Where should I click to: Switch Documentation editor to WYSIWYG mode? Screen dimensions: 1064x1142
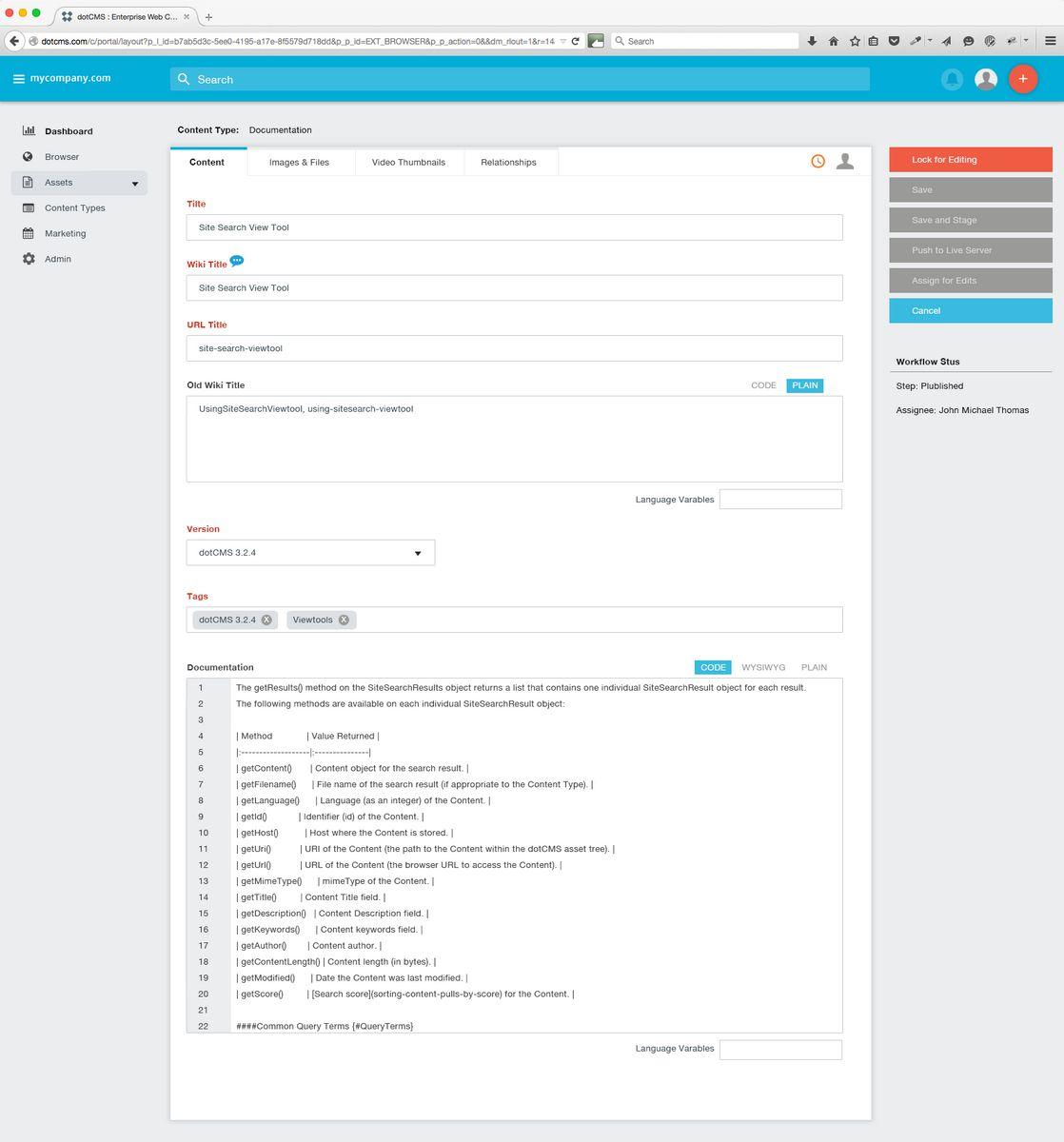point(763,667)
